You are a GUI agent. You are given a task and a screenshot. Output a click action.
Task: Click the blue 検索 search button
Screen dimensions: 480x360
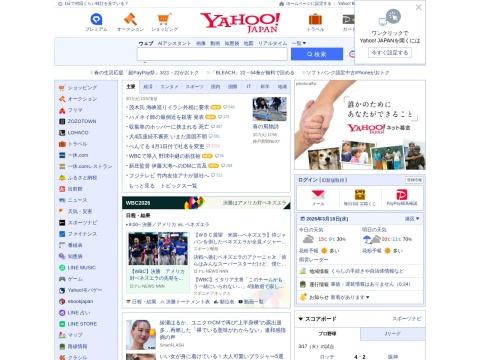pos(317,54)
